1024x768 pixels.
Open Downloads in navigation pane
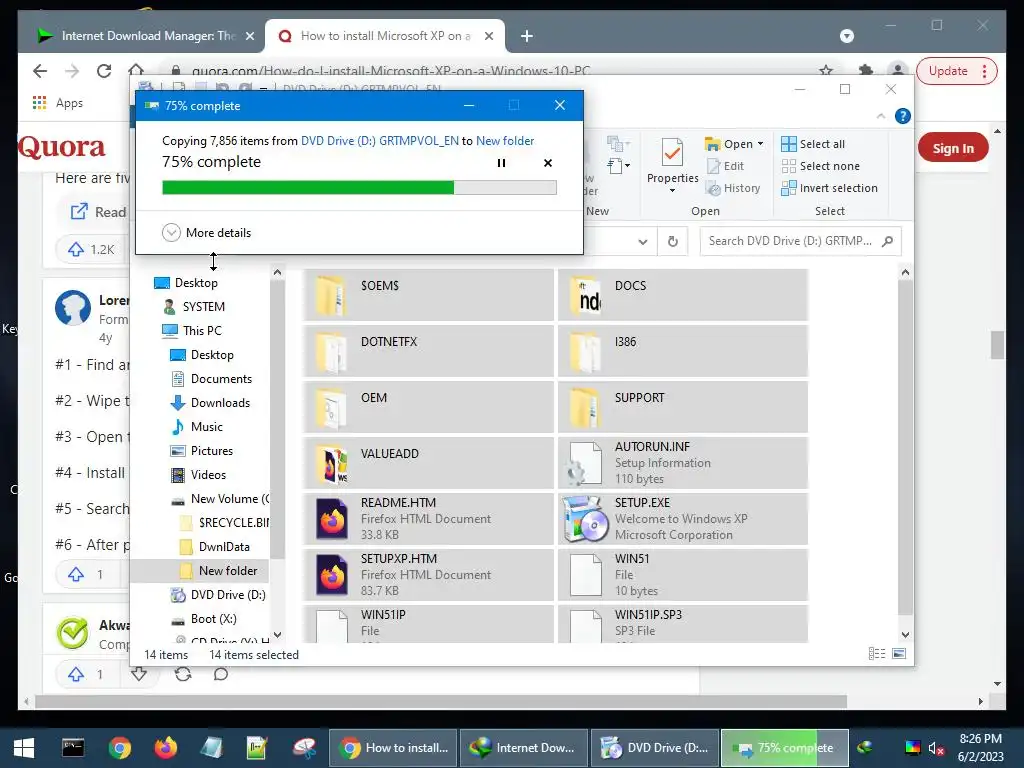(x=210, y=403)
